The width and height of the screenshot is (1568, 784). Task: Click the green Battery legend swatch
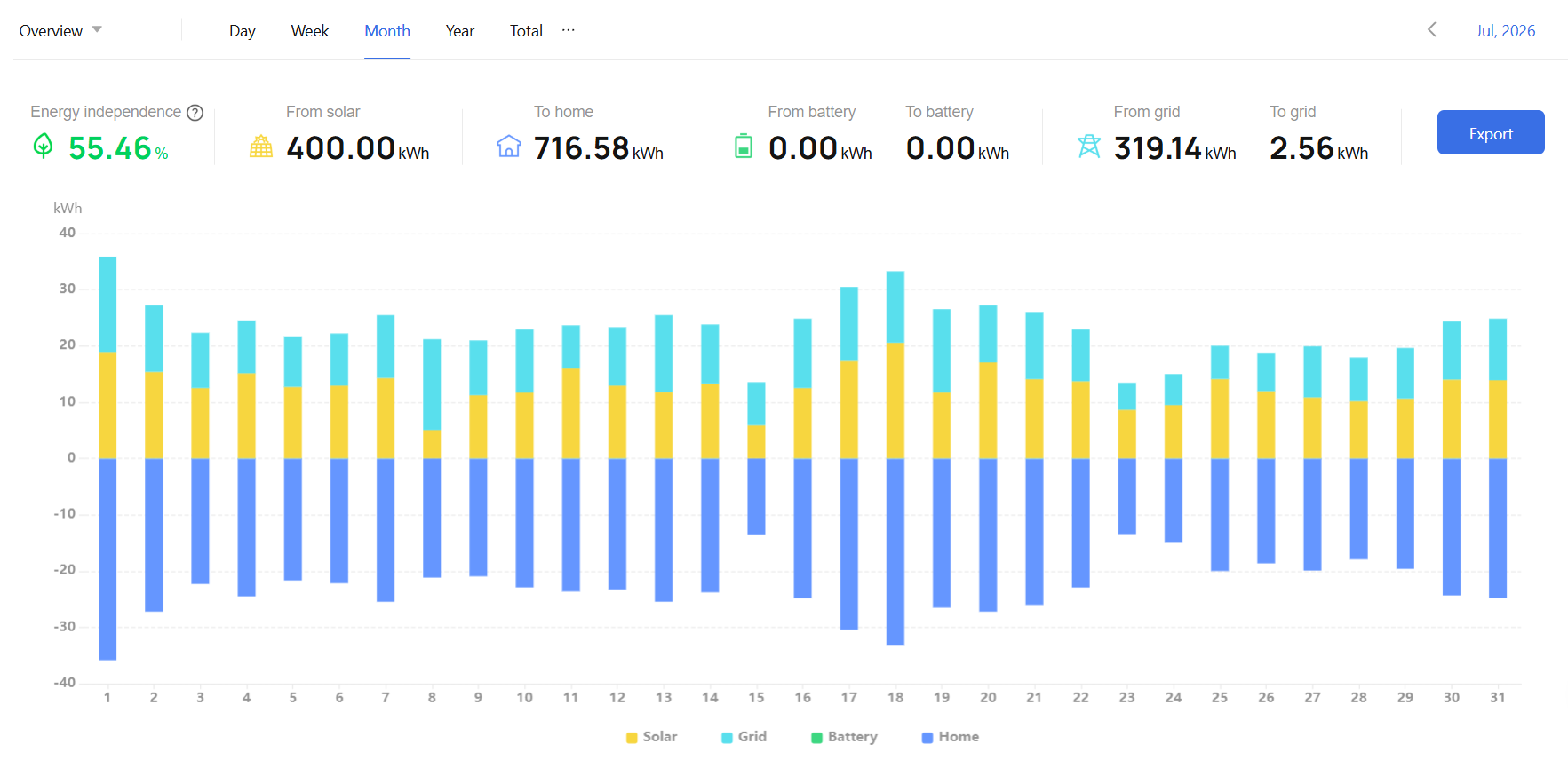pos(816,738)
